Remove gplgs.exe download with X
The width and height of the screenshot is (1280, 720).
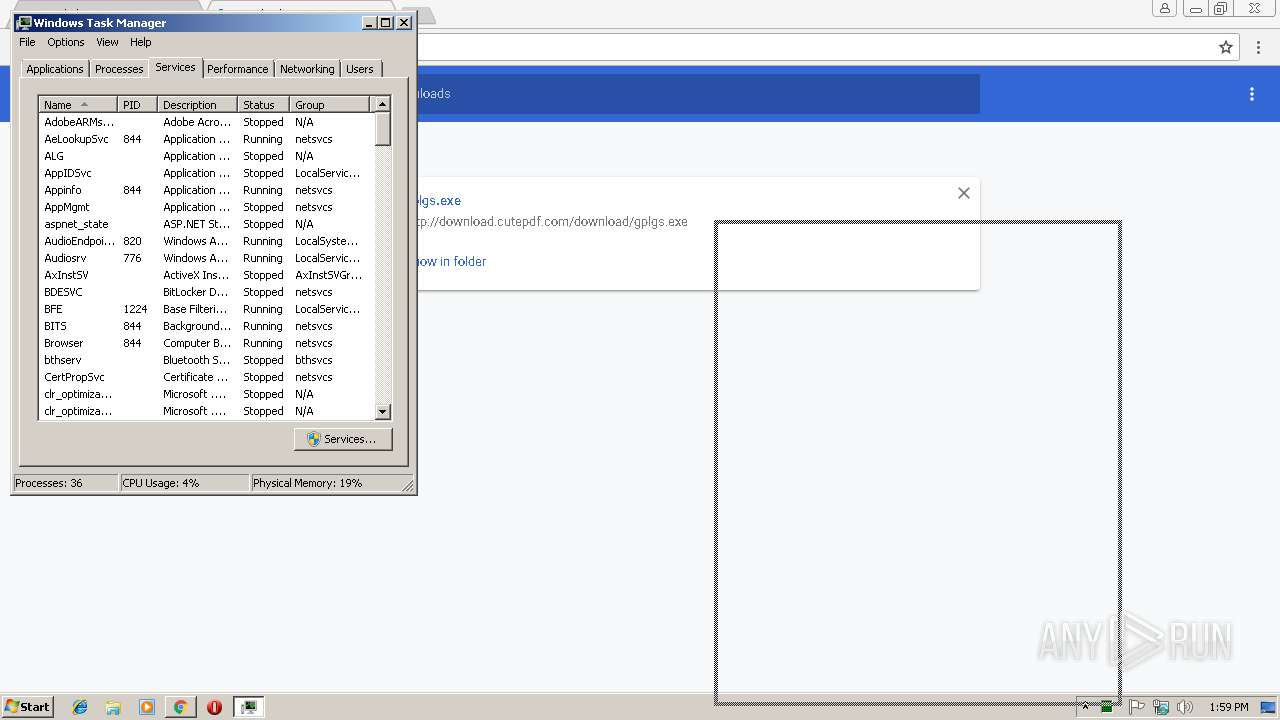pyautogui.click(x=964, y=193)
